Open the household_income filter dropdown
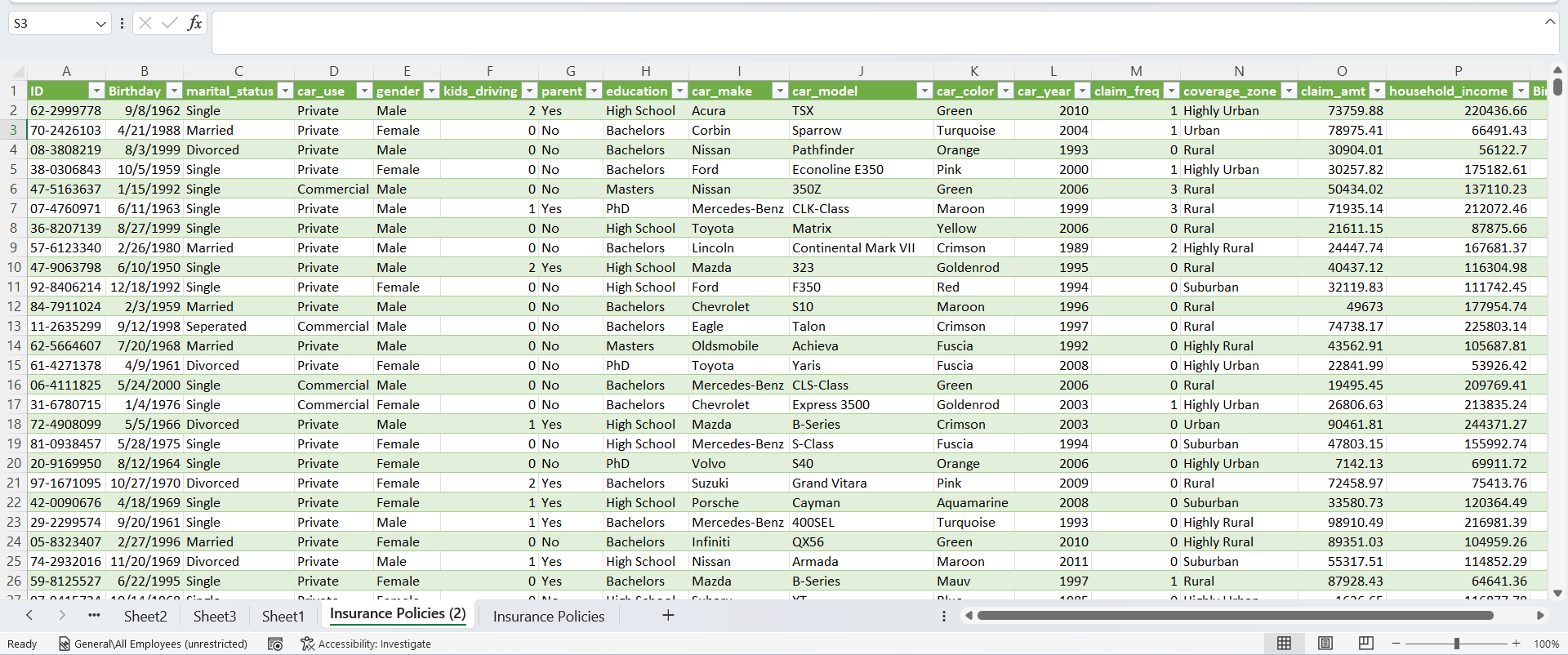The height and width of the screenshot is (655, 1568). [x=1521, y=91]
